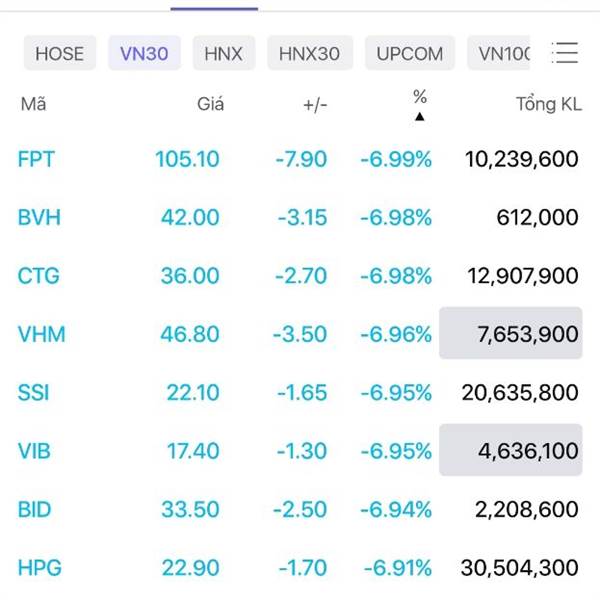Open the HNX tab
The width and height of the screenshot is (600, 600).
point(224,53)
